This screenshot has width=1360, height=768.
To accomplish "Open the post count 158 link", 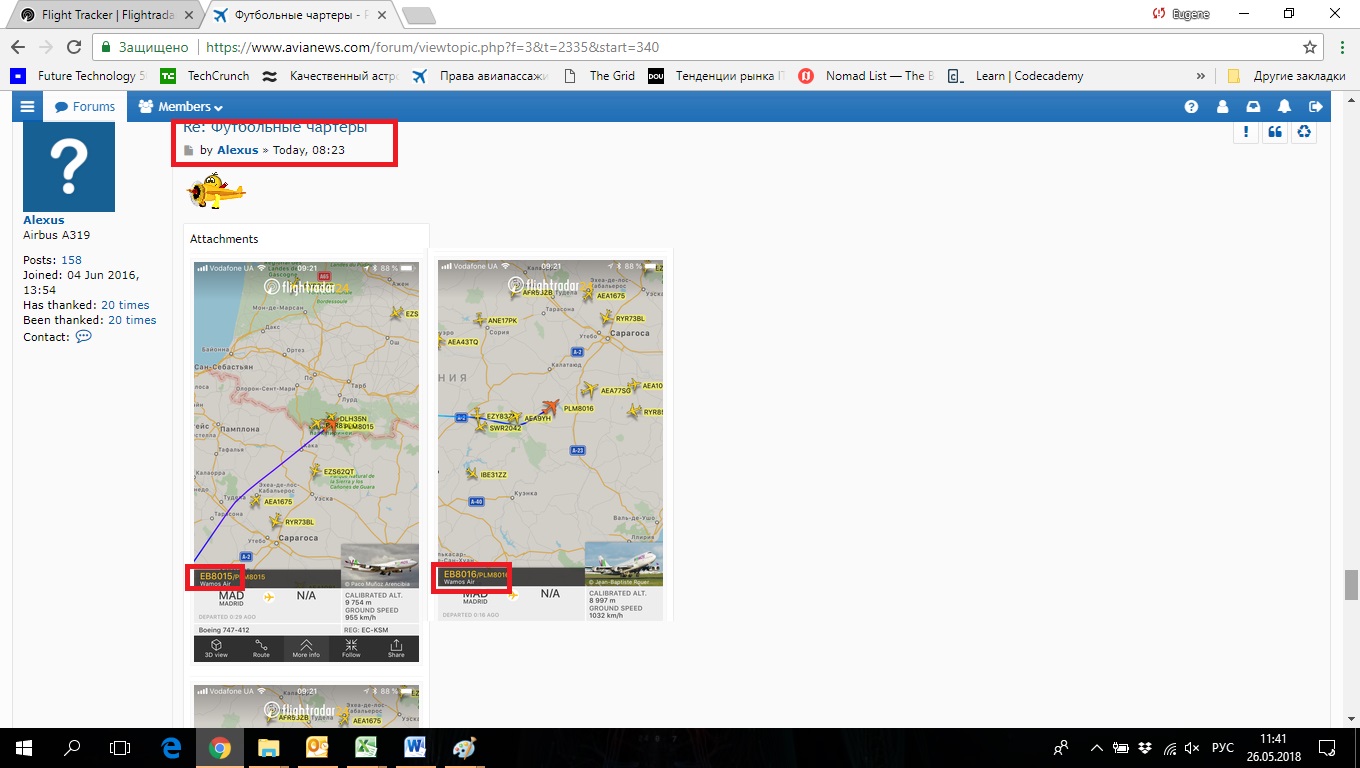I will 71,260.
